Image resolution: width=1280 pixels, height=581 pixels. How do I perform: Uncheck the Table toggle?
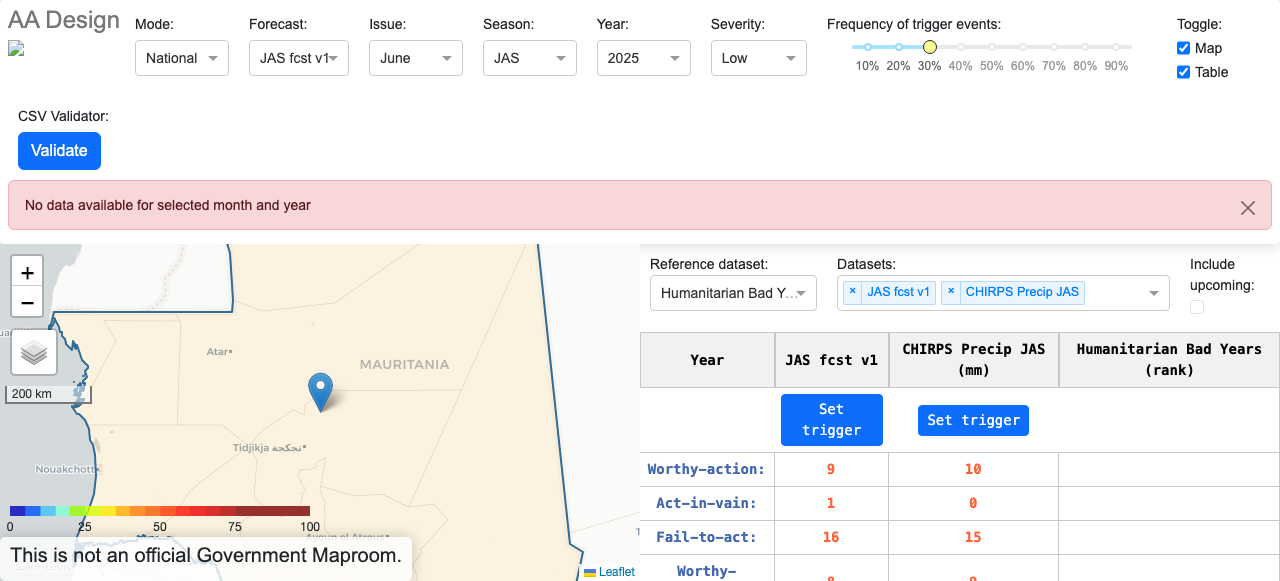pos(1183,71)
